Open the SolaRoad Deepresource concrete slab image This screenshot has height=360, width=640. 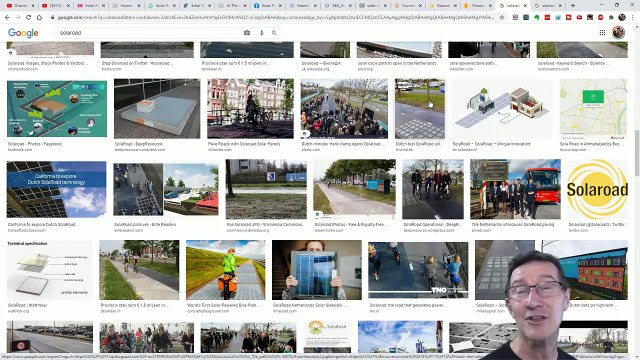click(x=157, y=109)
